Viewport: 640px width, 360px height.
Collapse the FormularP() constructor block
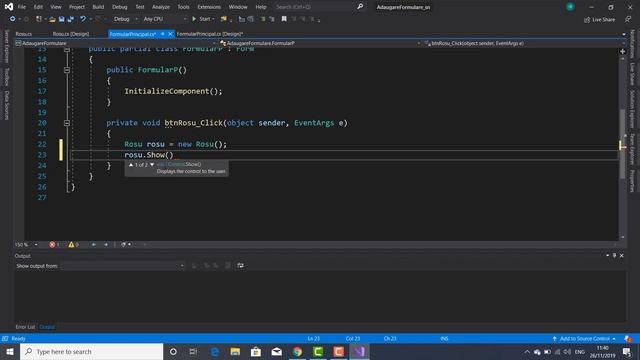click(67, 70)
